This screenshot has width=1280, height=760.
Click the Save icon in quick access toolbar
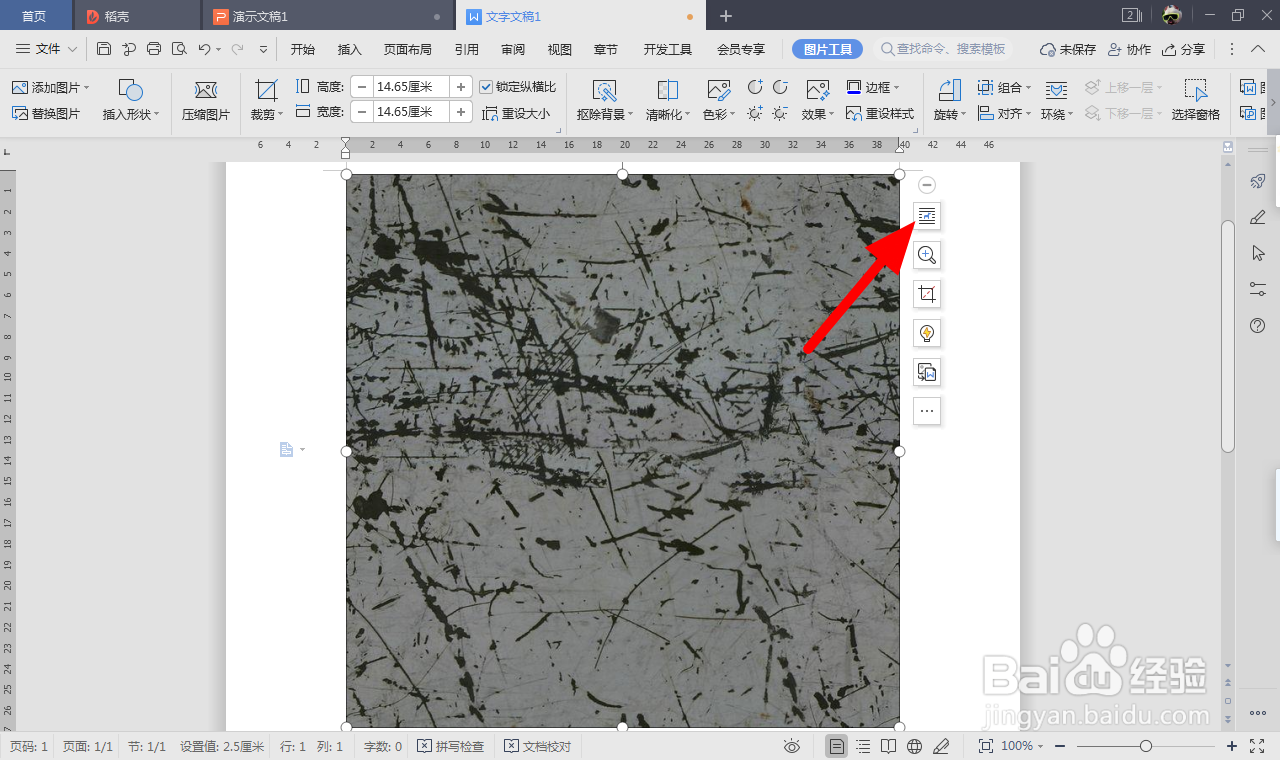click(104, 49)
